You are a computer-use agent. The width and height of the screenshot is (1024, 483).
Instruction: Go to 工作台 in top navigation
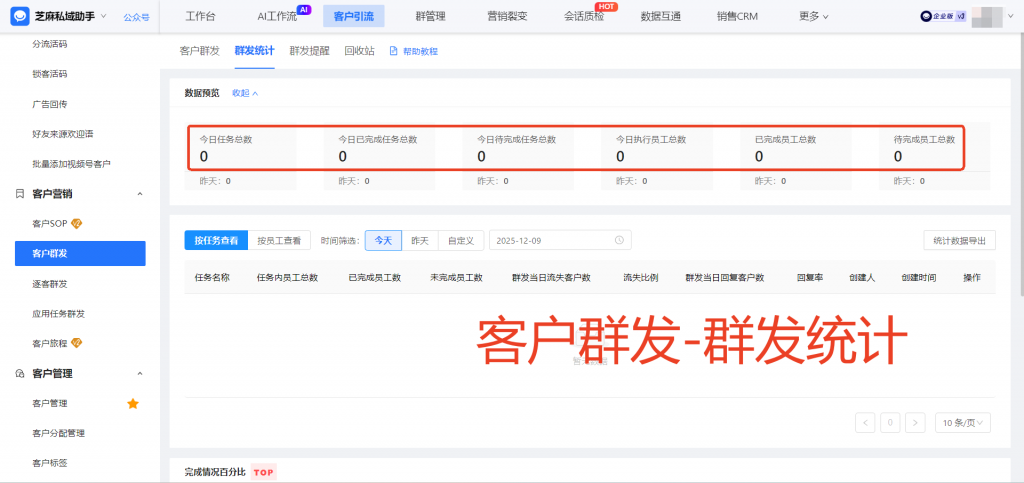200,16
